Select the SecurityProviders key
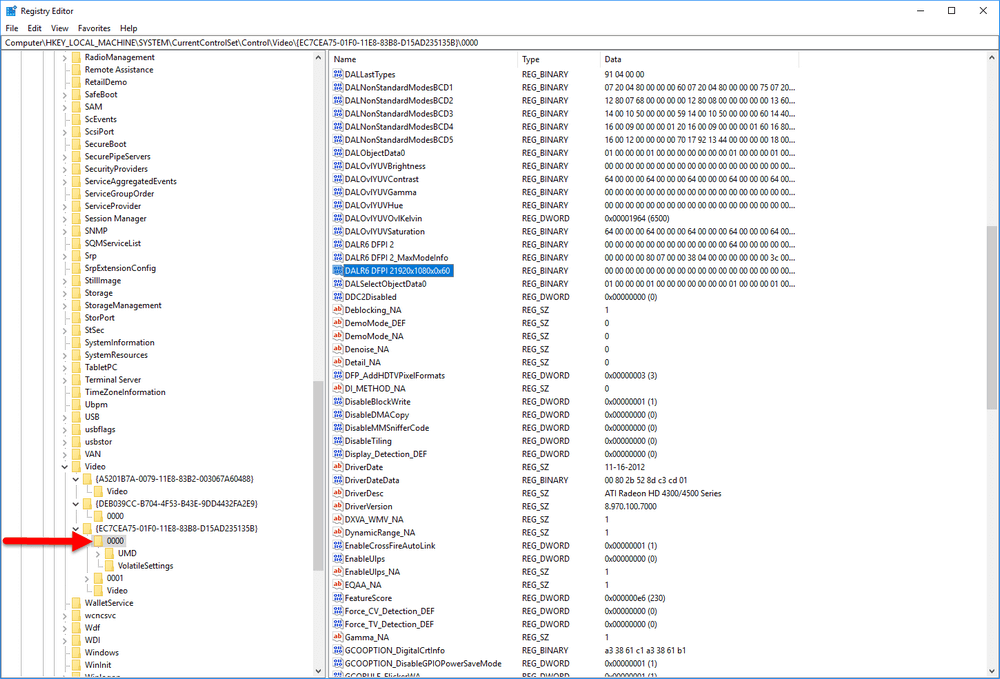 pos(116,169)
